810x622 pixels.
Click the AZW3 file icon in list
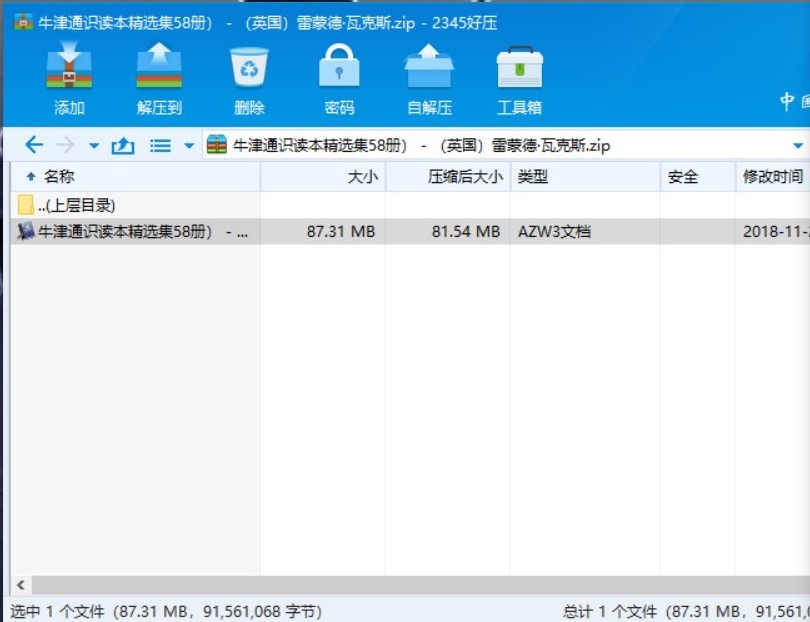25,231
